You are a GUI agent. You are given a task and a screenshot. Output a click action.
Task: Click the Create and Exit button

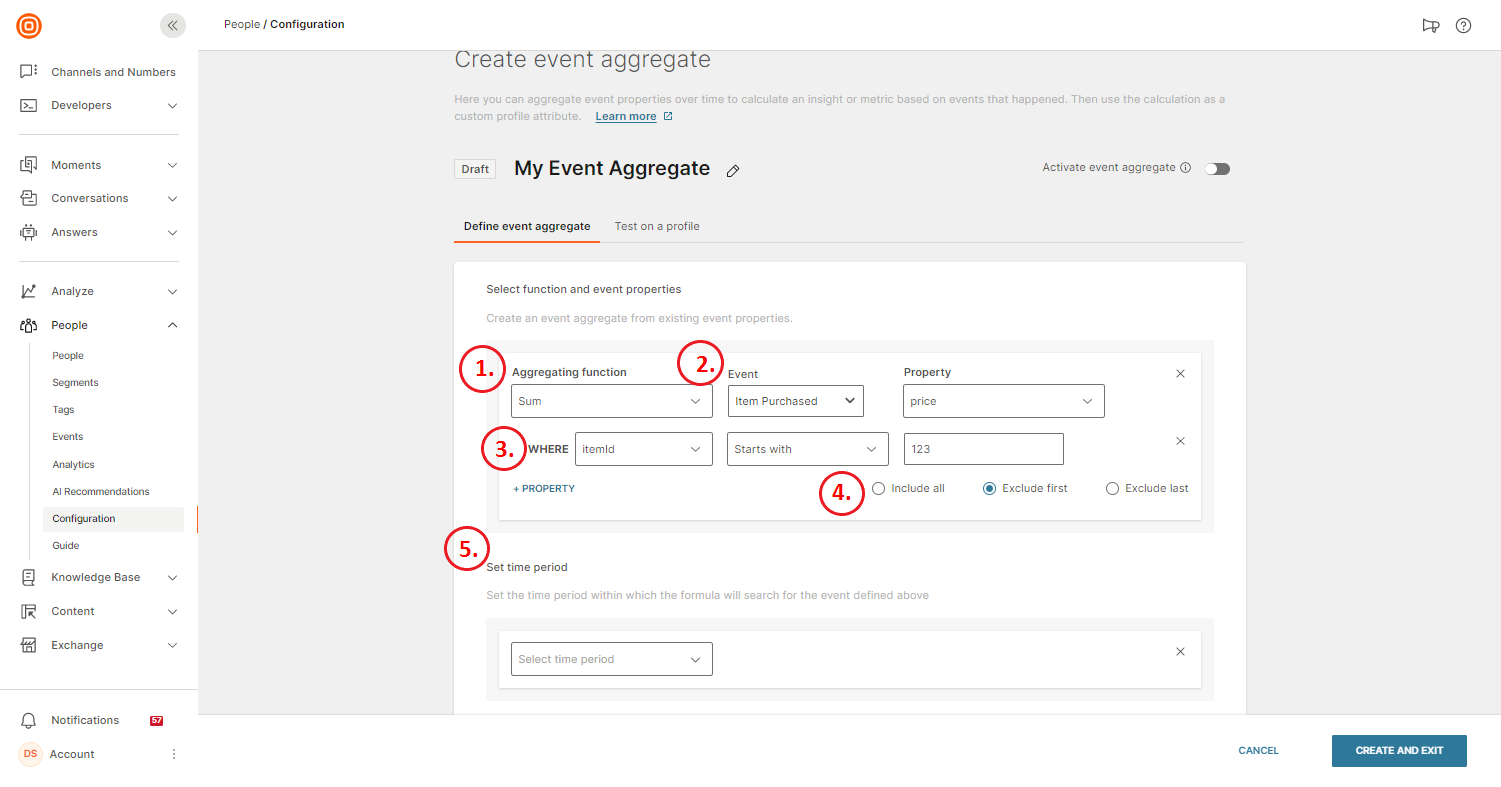coord(1398,750)
